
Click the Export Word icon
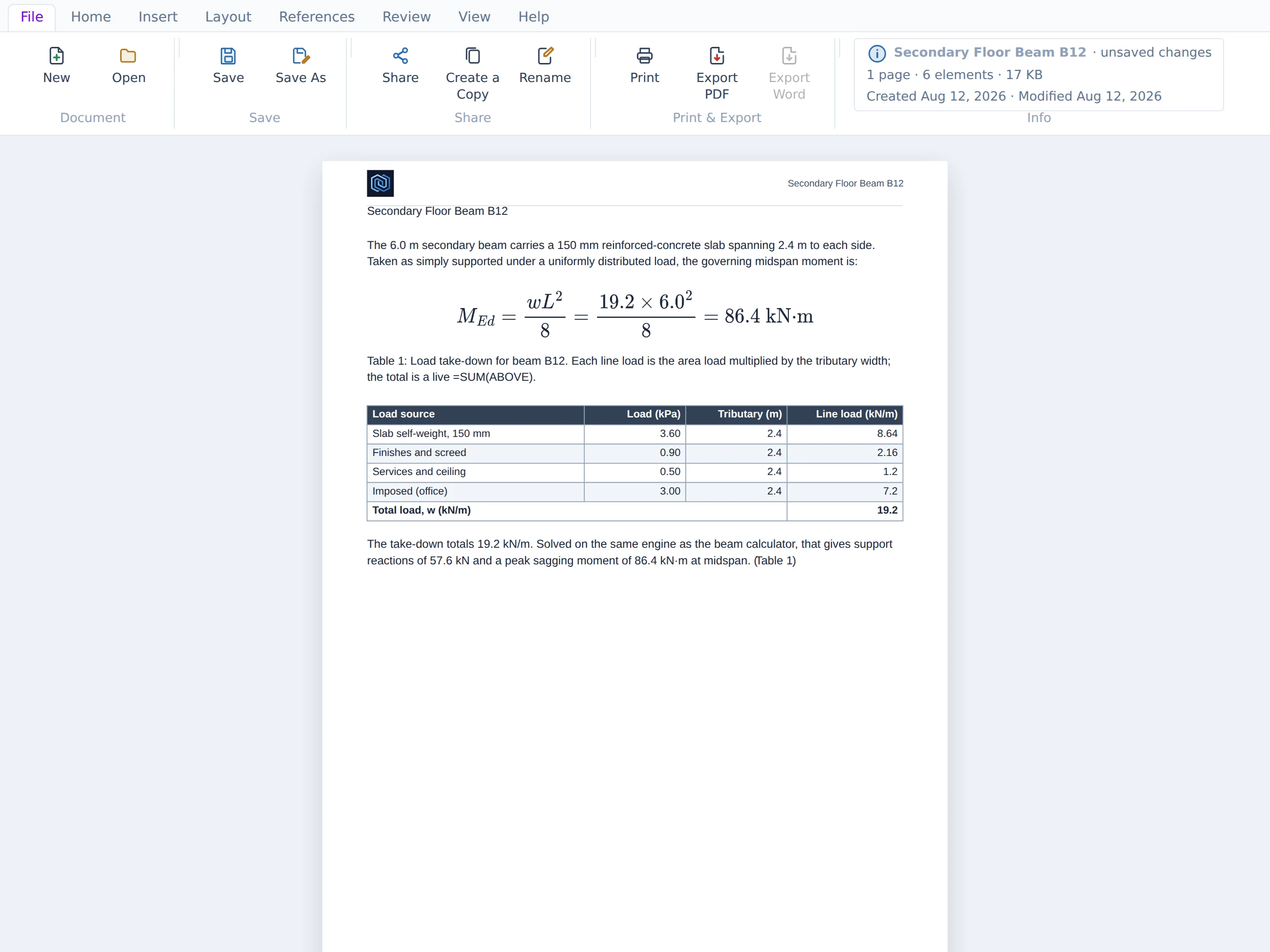tap(789, 56)
